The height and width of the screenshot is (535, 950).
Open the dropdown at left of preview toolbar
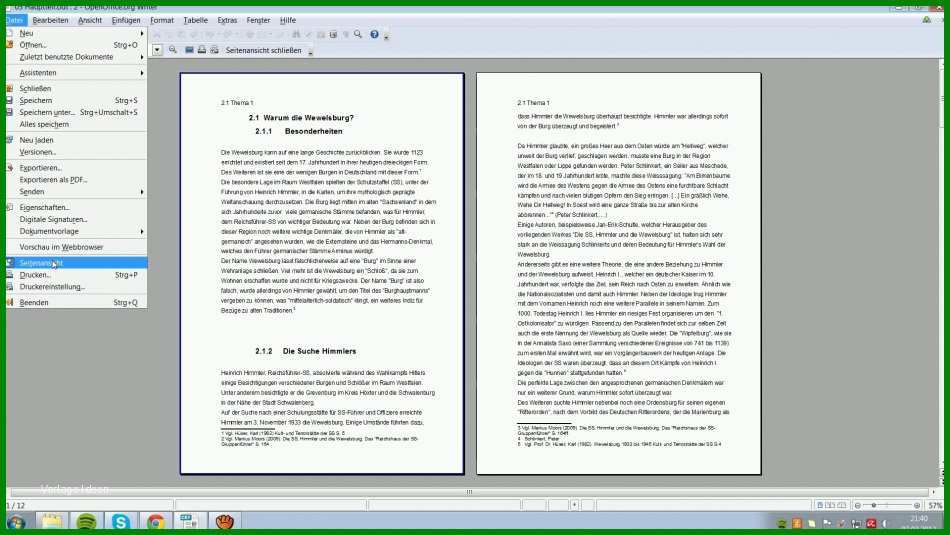coord(157,50)
